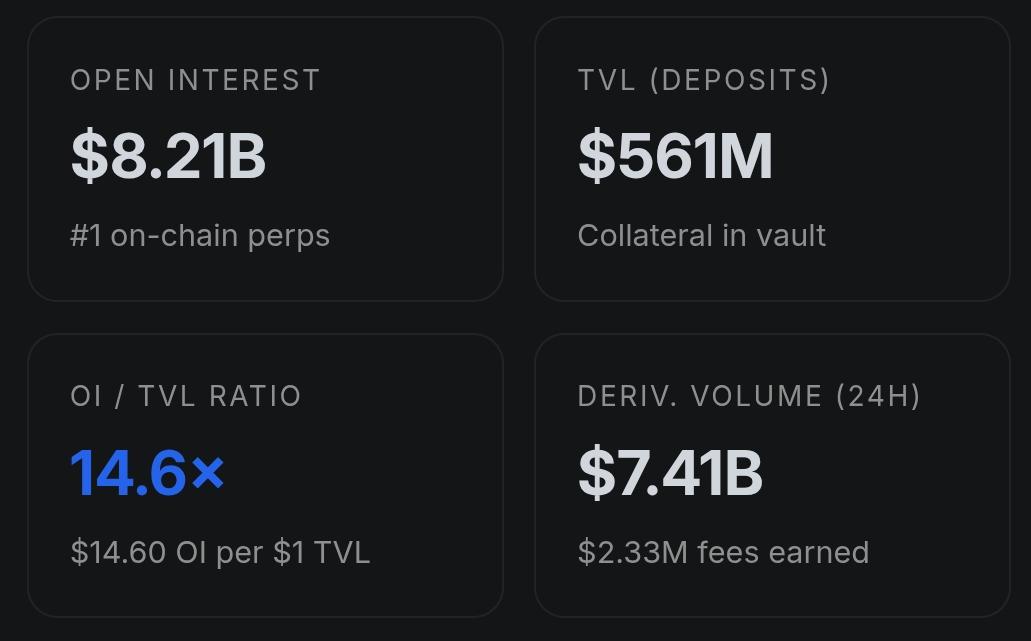Image resolution: width=1031 pixels, height=641 pixels.
Task: Click the "$14.60" amount in the ratio caption
Action: coord(118,552)
